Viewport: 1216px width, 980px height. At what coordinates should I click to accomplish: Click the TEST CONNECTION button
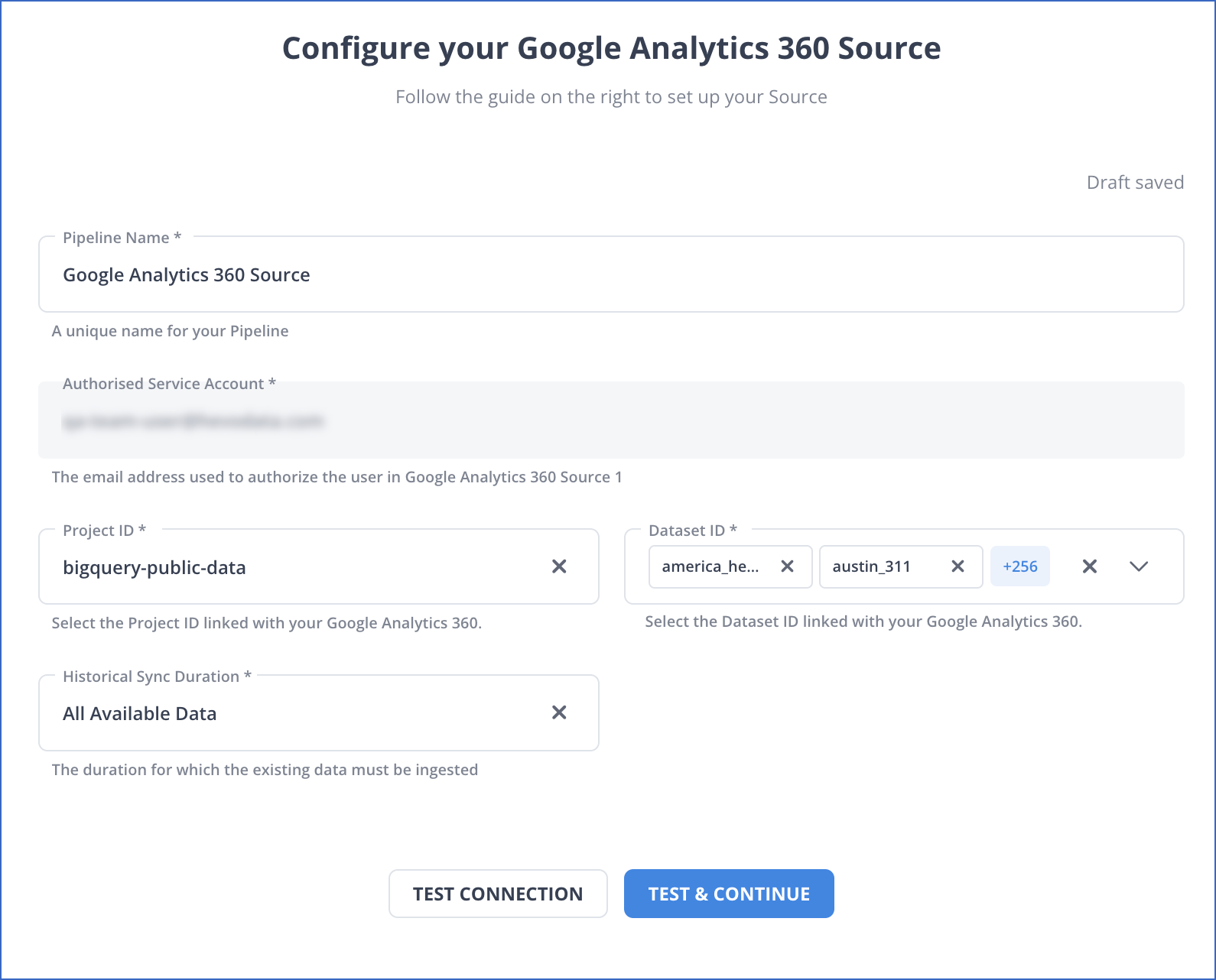(498, 894)
